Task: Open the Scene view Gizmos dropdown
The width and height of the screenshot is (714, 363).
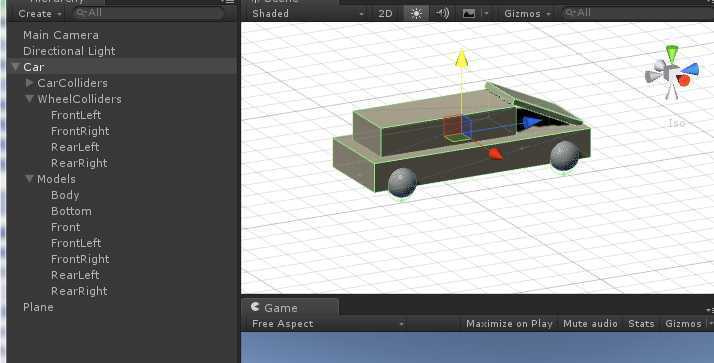Action: (527, 13)
